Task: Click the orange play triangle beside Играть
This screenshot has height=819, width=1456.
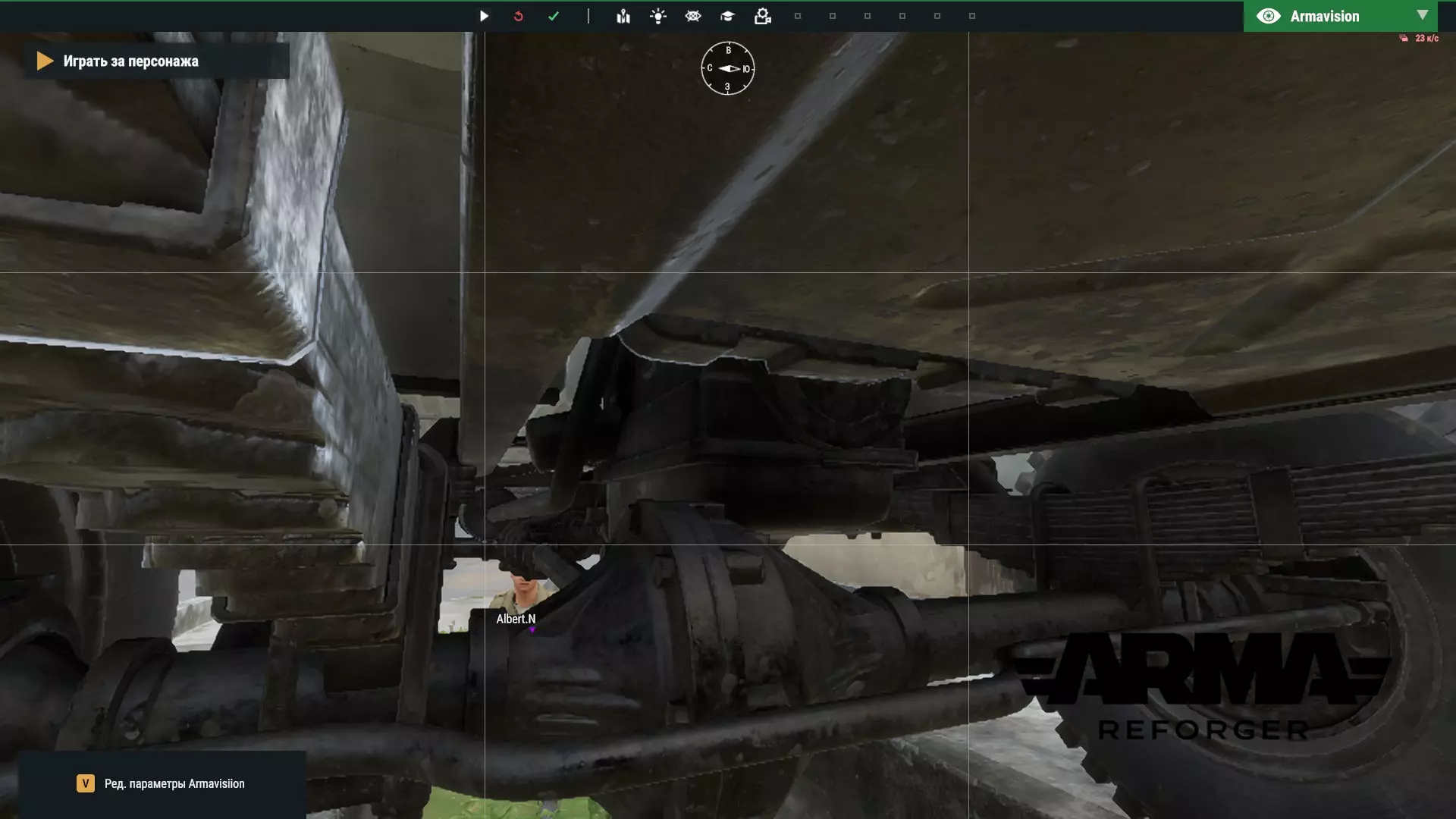Action: coord(45,61)
